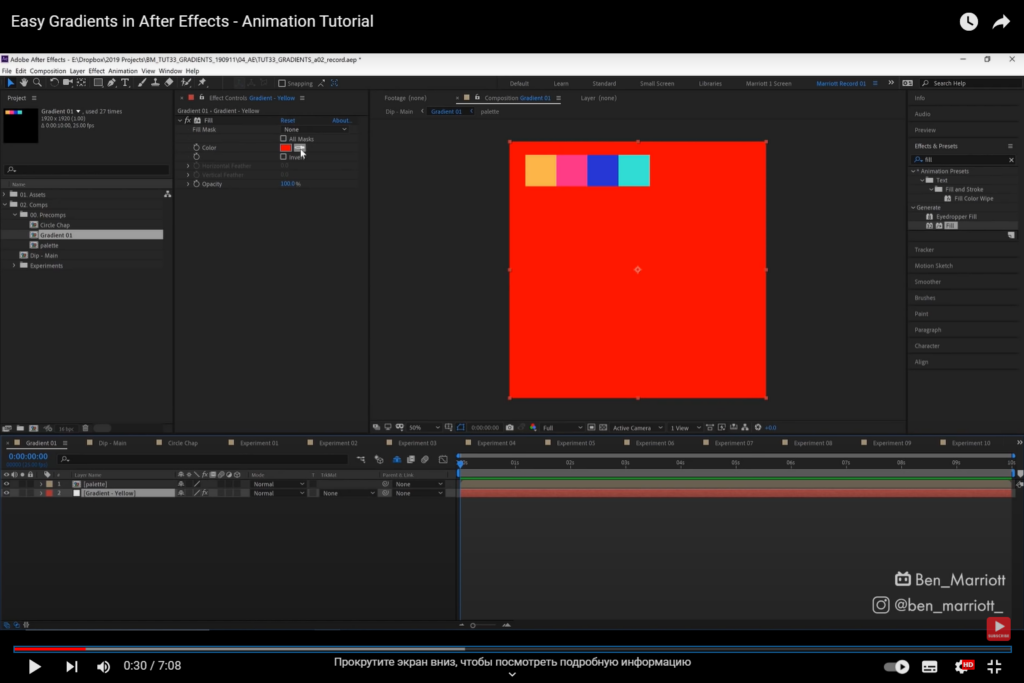Click YouTube Watch Later clock icon

[968, 22]
